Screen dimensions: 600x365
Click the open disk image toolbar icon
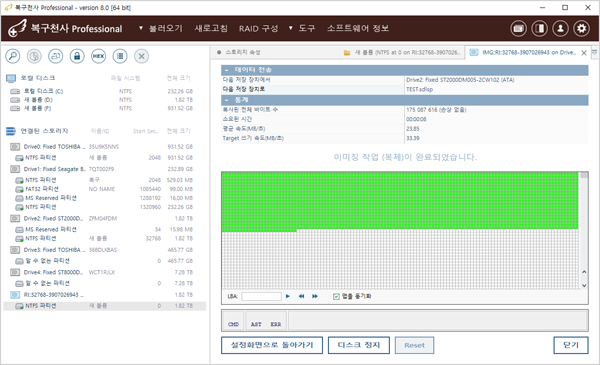[55, 56]
